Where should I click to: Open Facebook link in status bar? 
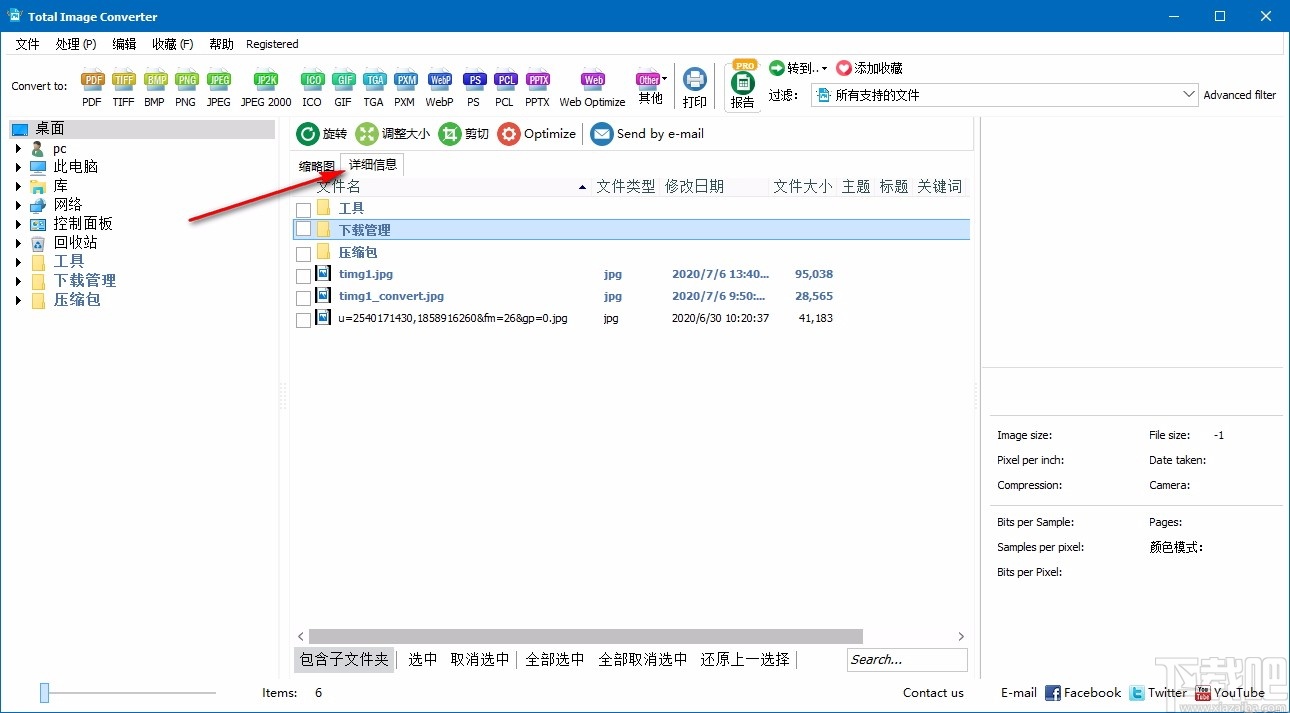point(1083,692)
